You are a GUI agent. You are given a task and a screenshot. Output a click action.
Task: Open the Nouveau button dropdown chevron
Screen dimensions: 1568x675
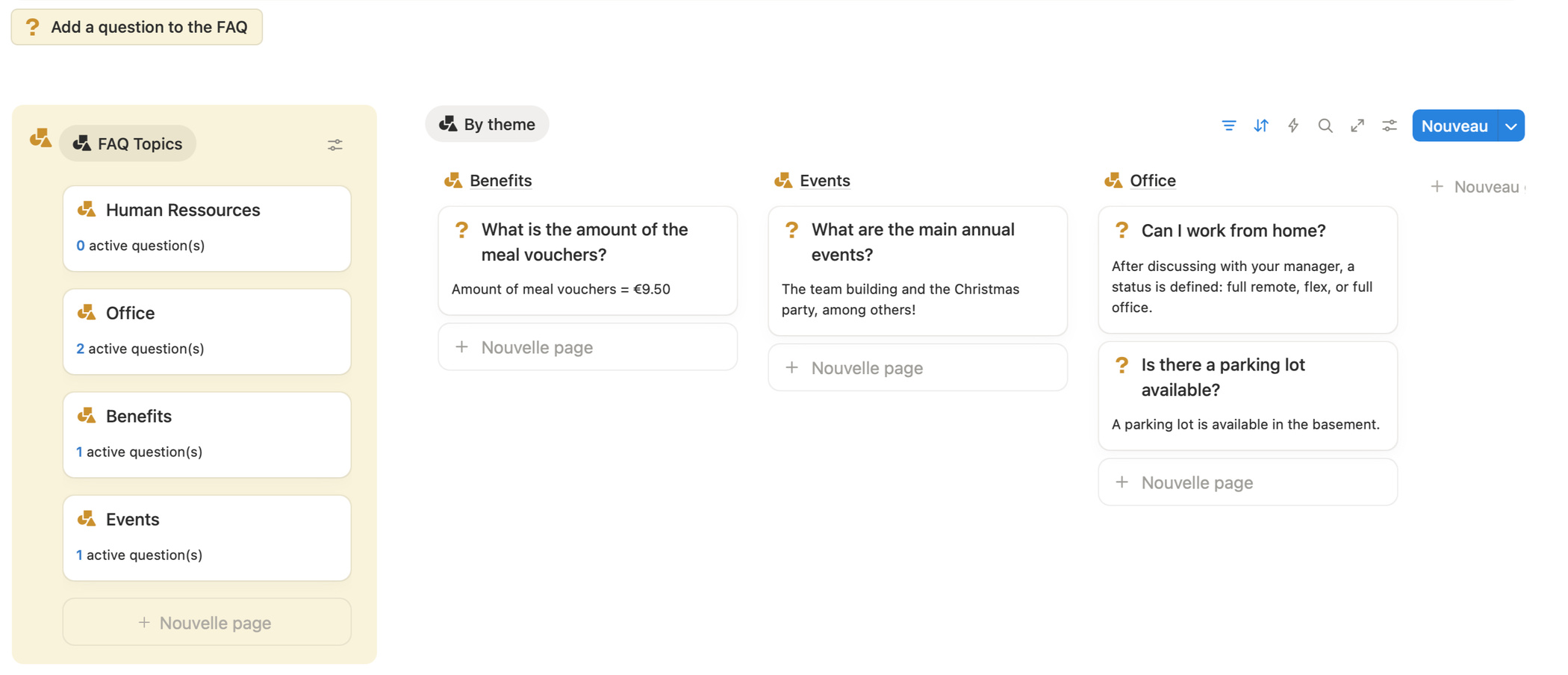click(x=1511, y=125)
